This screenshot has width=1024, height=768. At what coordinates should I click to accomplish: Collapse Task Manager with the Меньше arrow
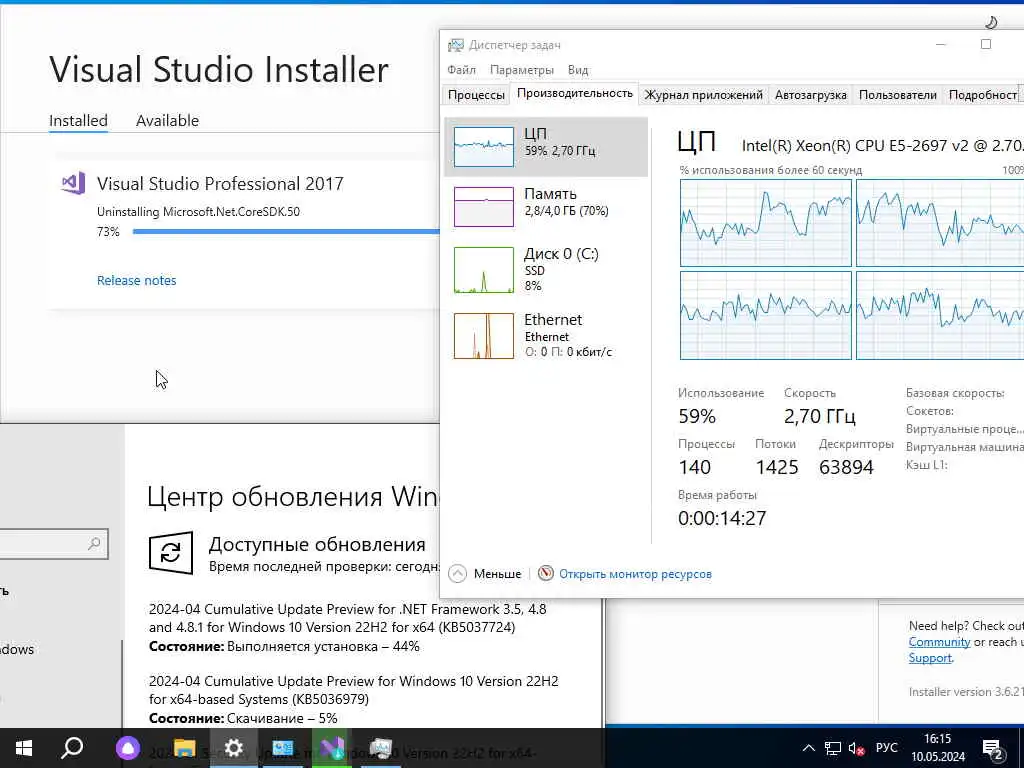458,574
